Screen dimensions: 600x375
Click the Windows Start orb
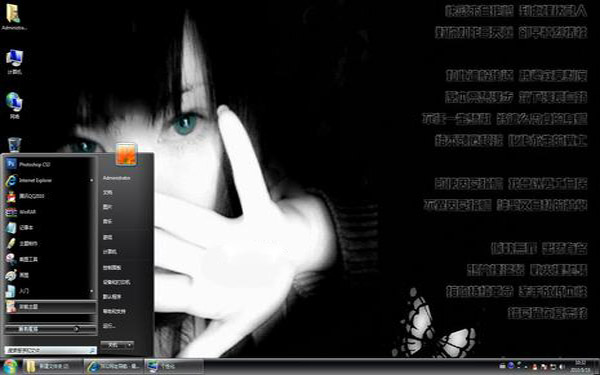pos(10,367)
